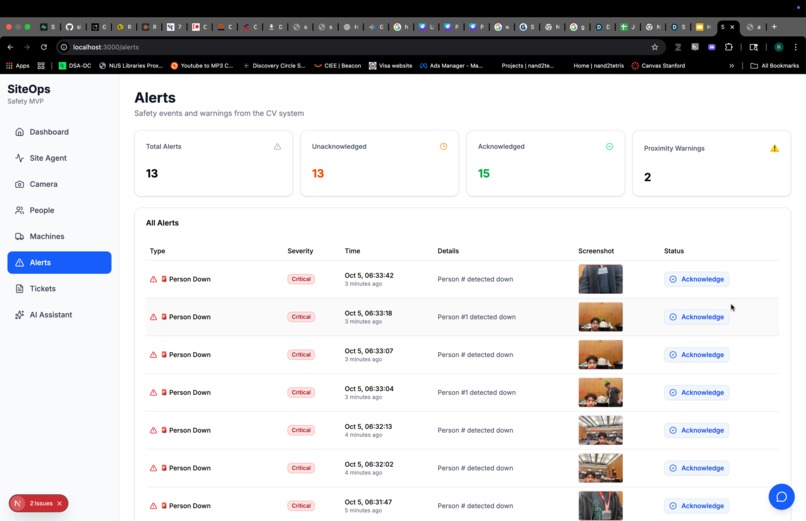The height and width of the screenshot is (521, 806).
Task: Open the Chrome three-dot menu
Action: tap(796, 47)
